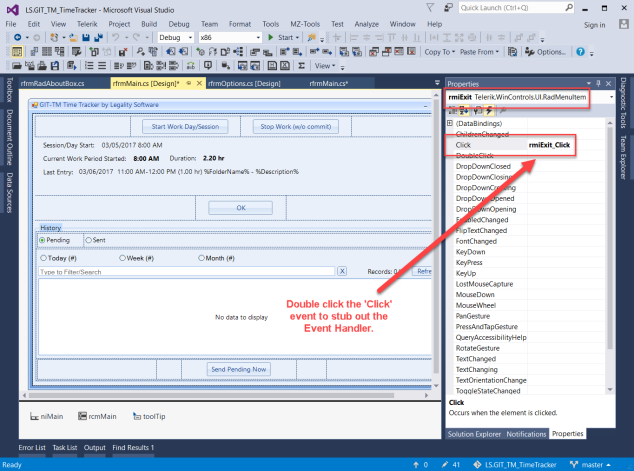Image resolution: width=634 pixels, height=471 pixels.
Task: Switch to the rfrmRadAboutBox.cs tab
Action: pyautogui.click(x=53, y=83)
